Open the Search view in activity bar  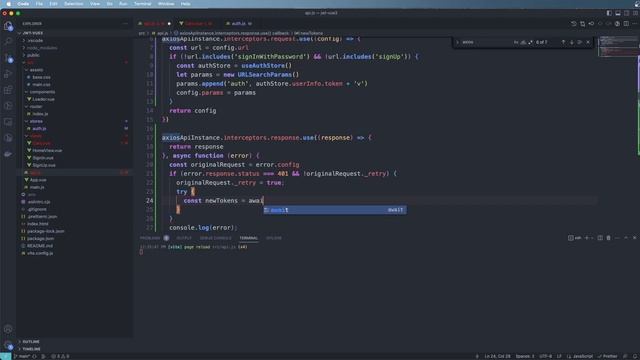8,42
